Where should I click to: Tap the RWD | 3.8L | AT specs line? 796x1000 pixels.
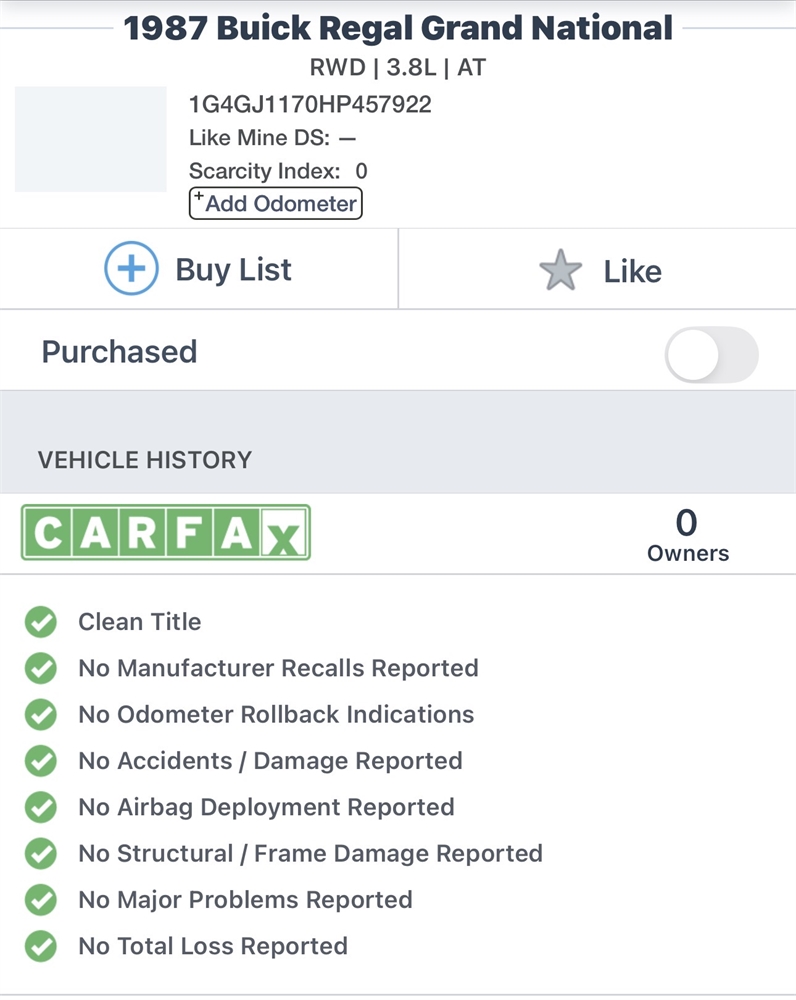tap(398, 67)
